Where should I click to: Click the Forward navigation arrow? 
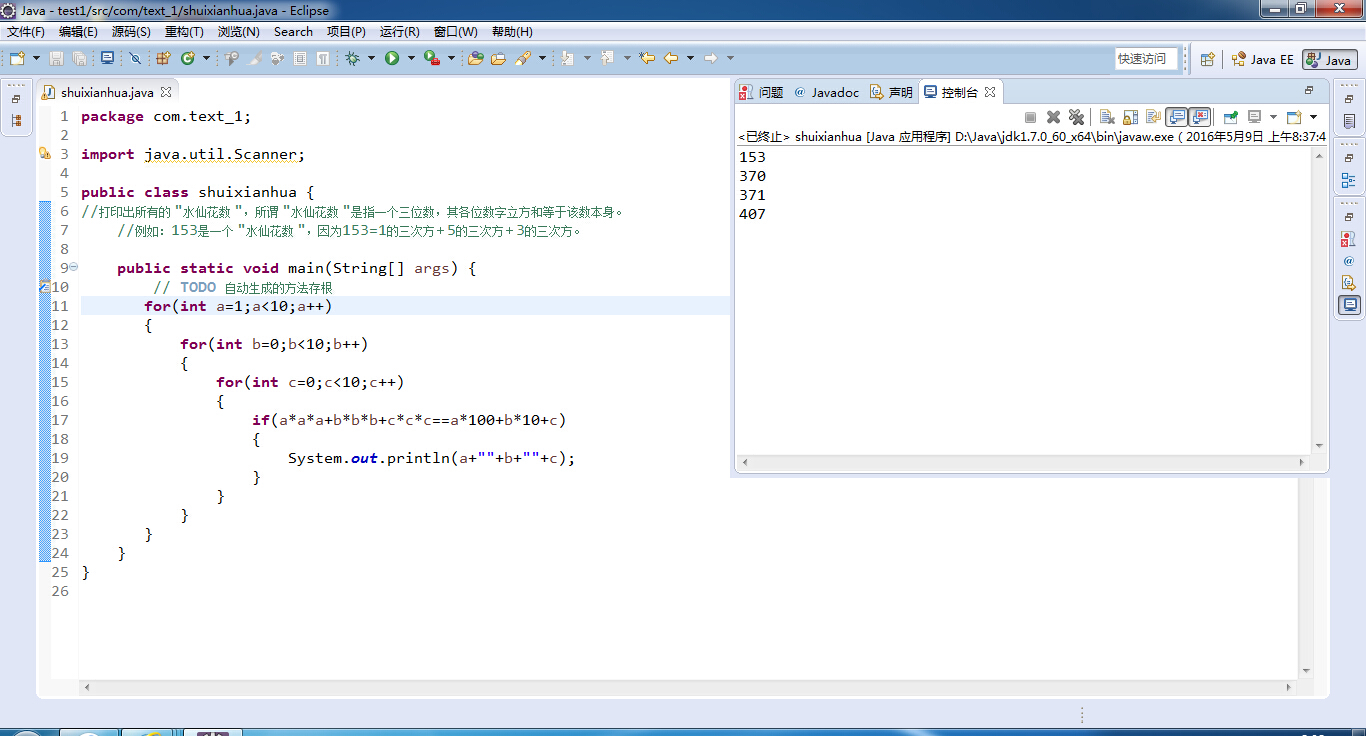[x=711, y=58]
